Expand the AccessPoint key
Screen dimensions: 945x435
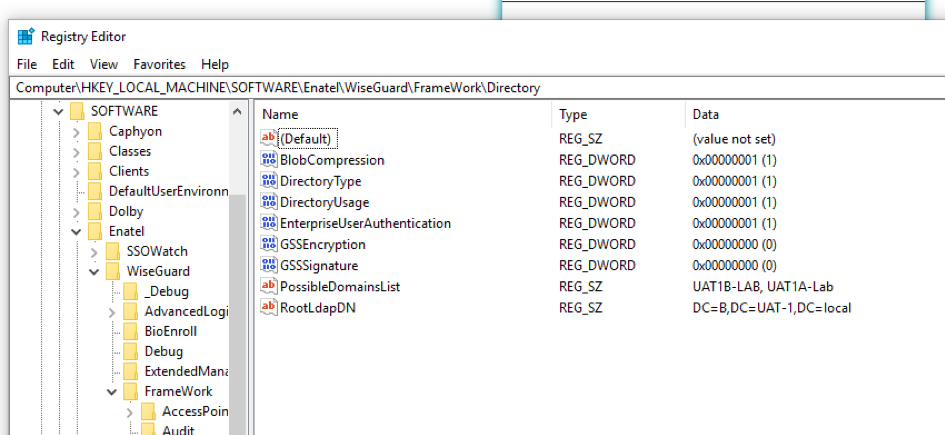click(130, 412)
